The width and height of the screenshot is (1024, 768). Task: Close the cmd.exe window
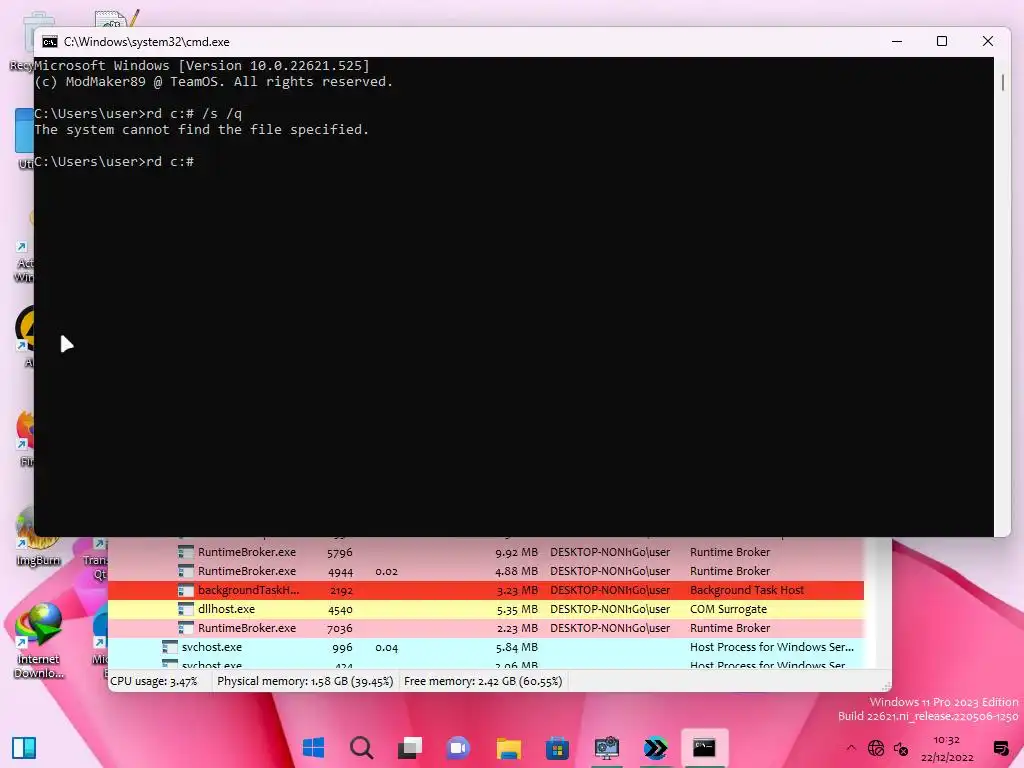tap(987, 41)
